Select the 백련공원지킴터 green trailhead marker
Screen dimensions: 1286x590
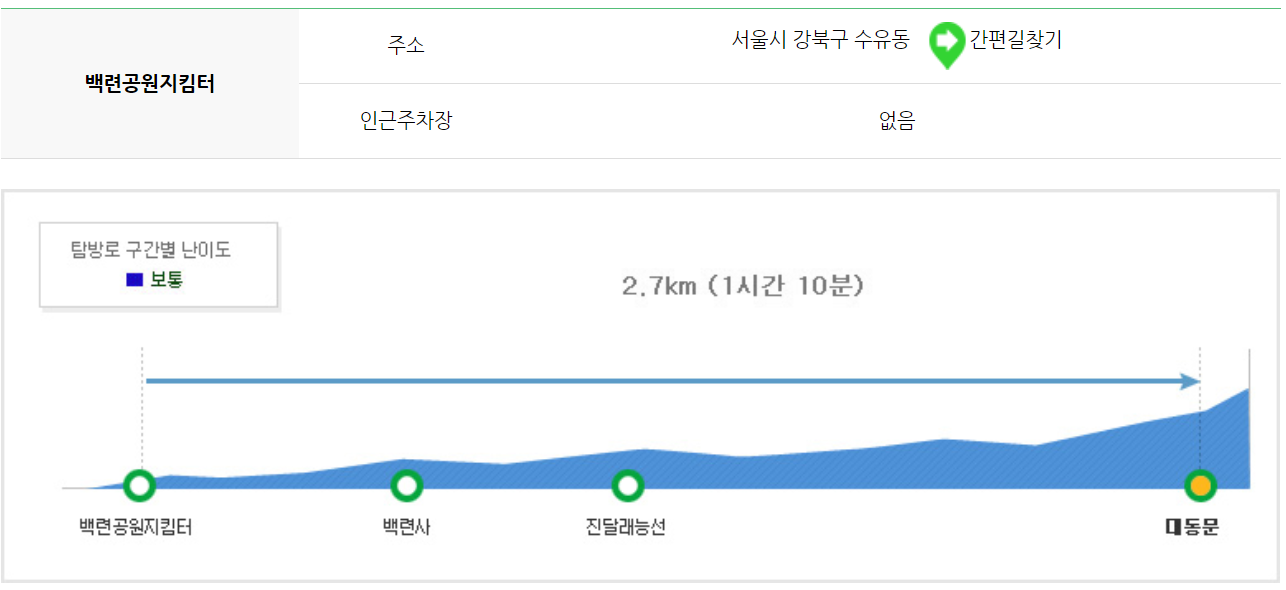[139, 487]
